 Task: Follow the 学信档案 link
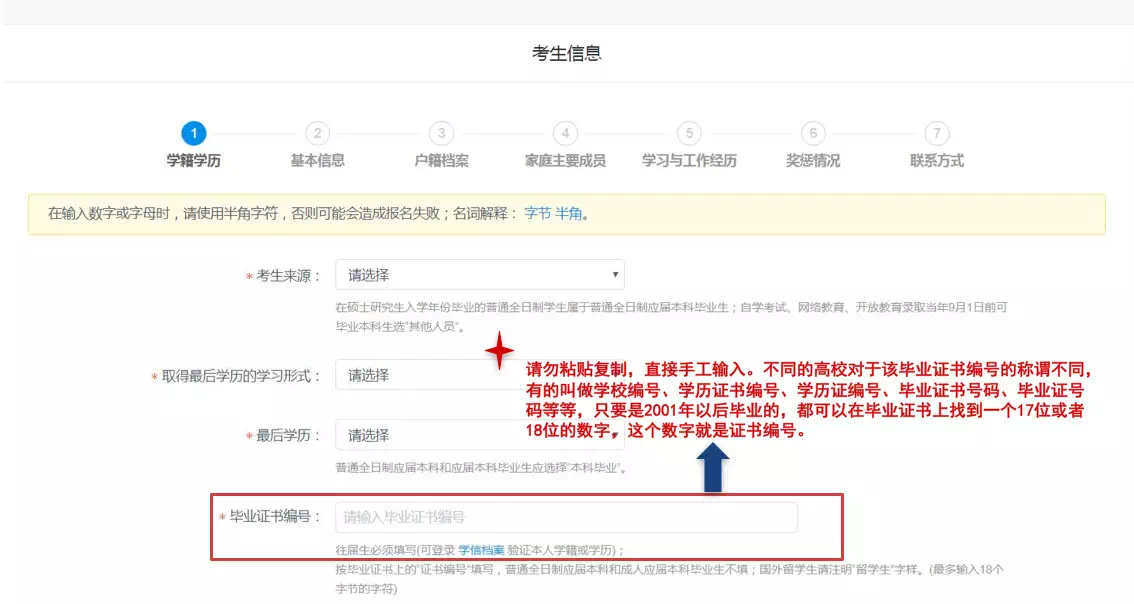click(x=481, y=550)
